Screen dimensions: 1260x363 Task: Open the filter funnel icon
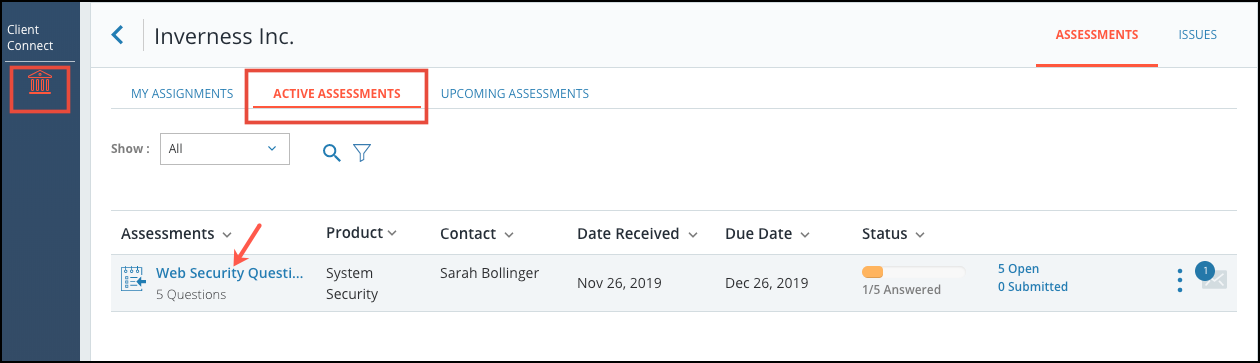pyautogui.click(x=362, y=152)
